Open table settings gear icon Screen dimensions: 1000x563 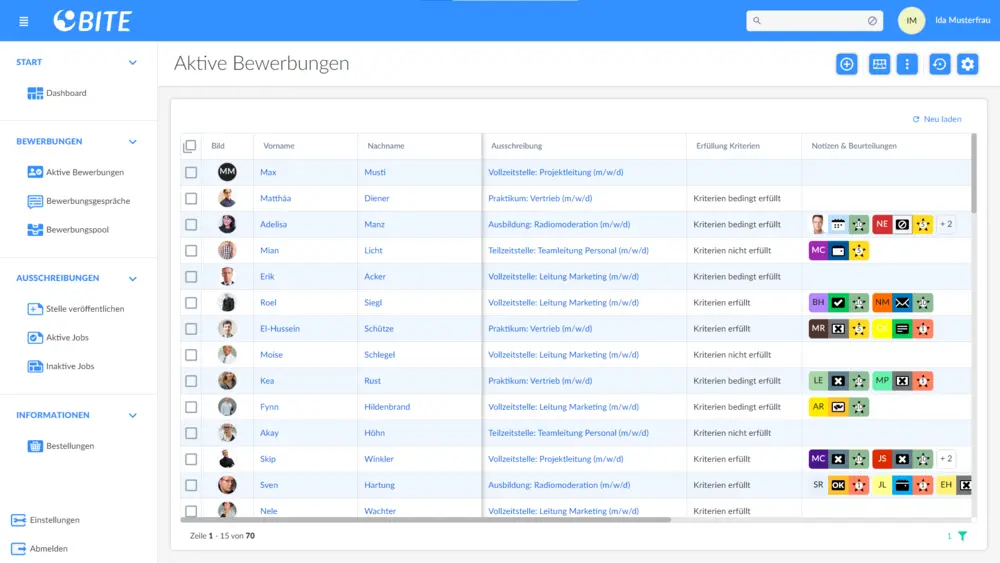[967, 64]
